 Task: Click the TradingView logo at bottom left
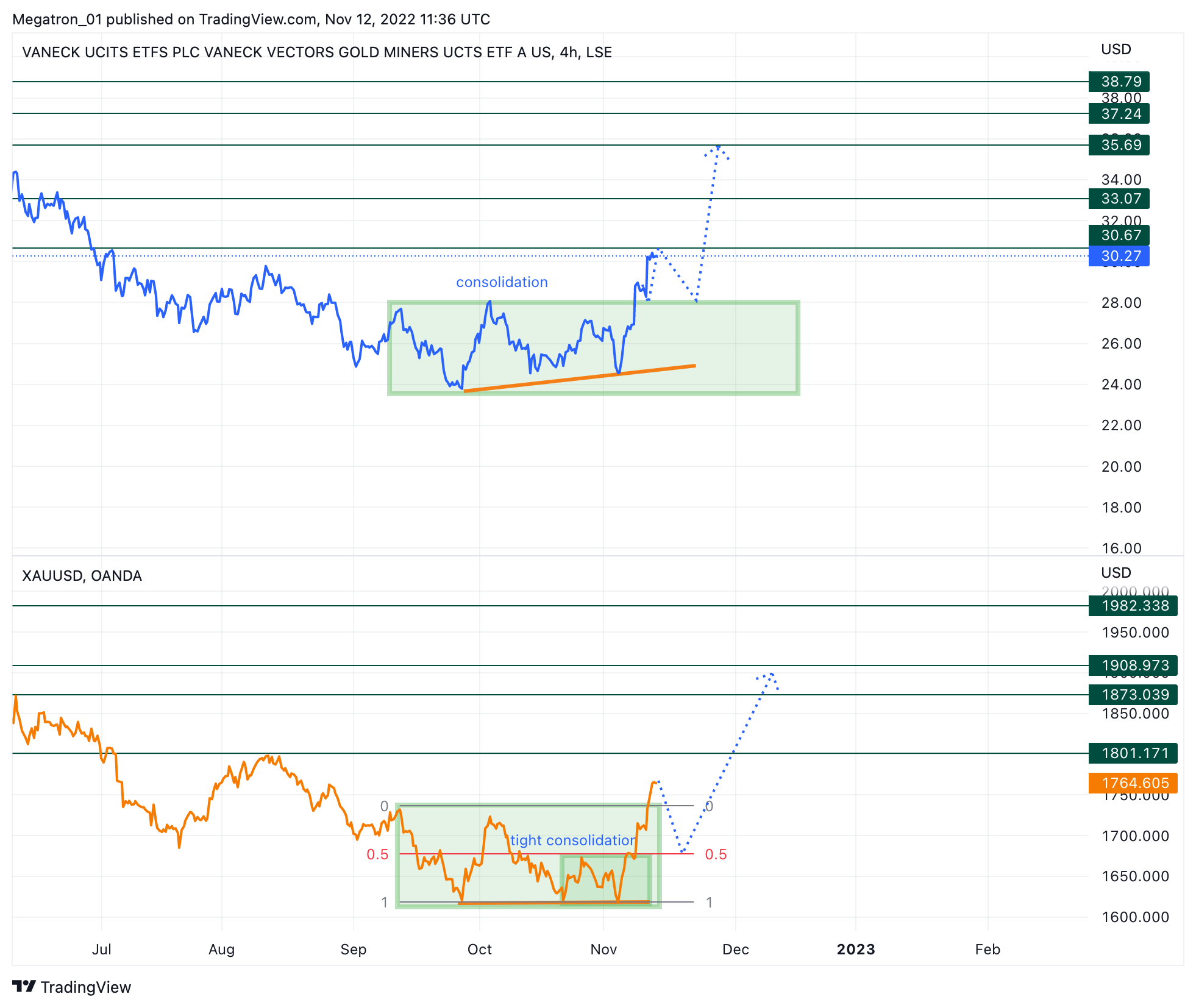tap(72, 987)
